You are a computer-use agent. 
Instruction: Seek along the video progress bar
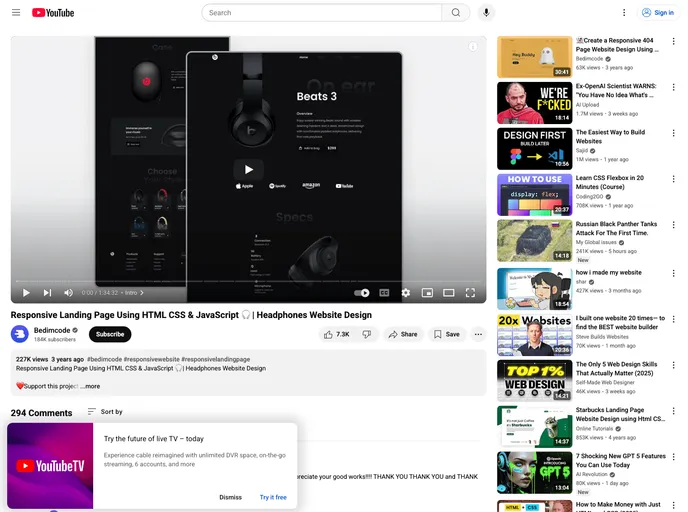click(x=248, y=281)
